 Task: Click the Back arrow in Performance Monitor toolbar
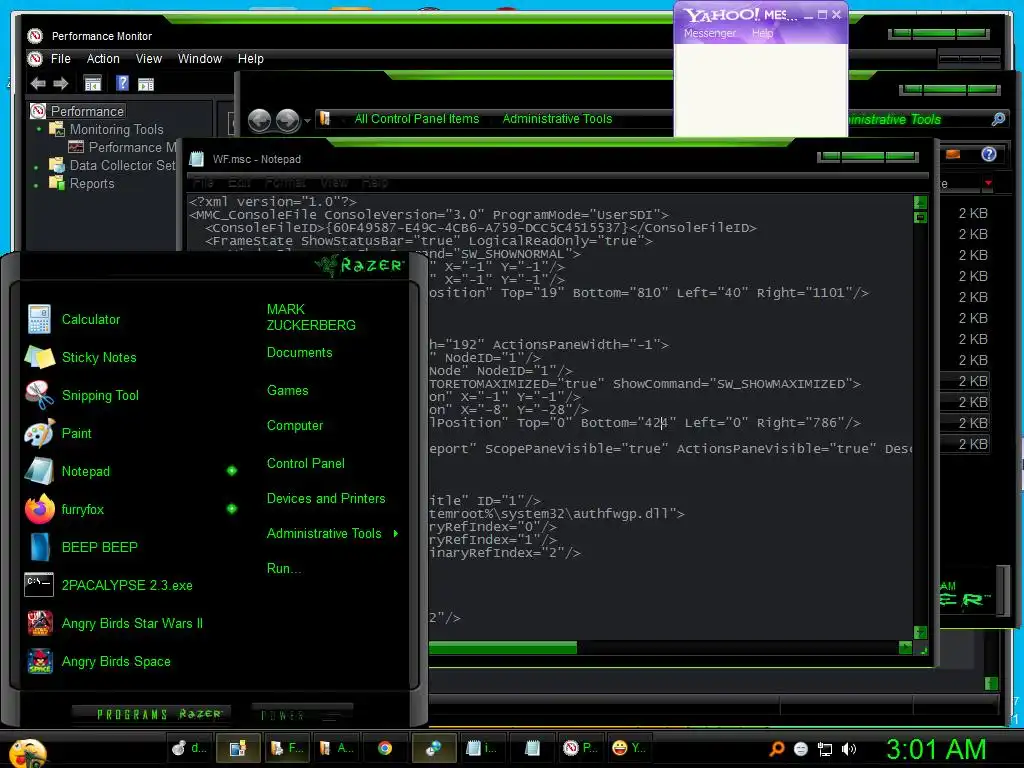tap(38, 84)
